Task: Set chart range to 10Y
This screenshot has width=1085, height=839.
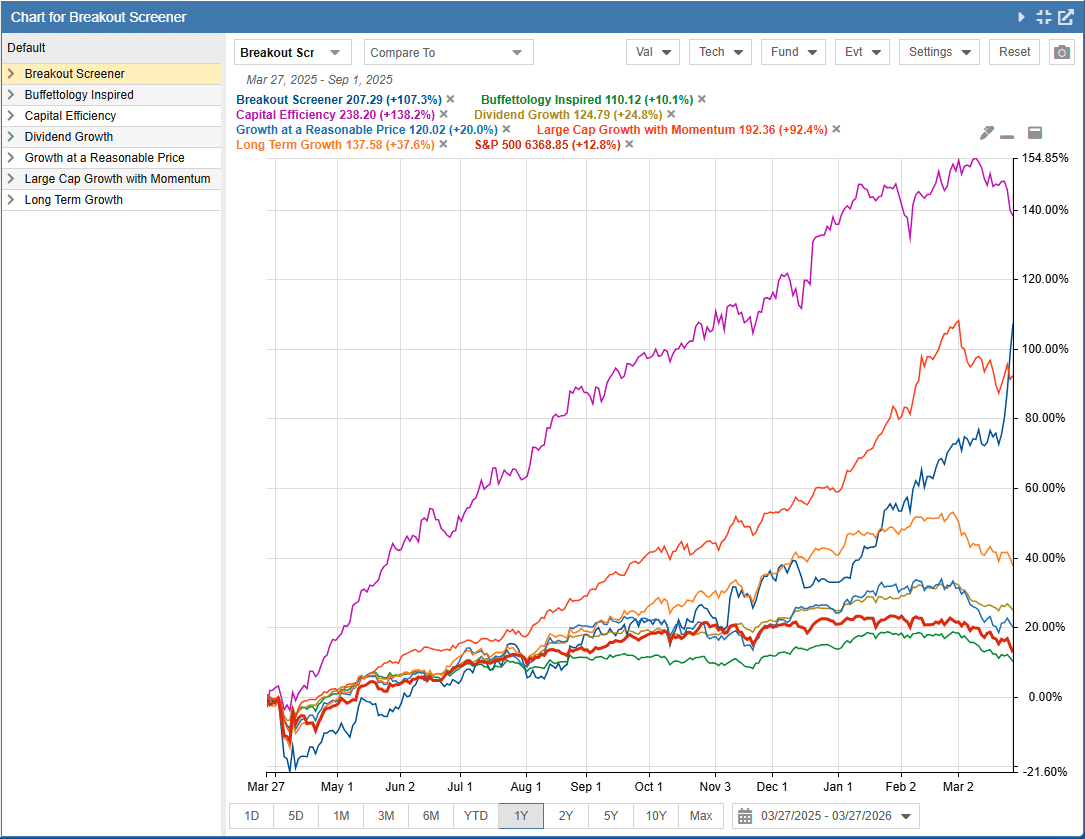Action: pos(656,816)
